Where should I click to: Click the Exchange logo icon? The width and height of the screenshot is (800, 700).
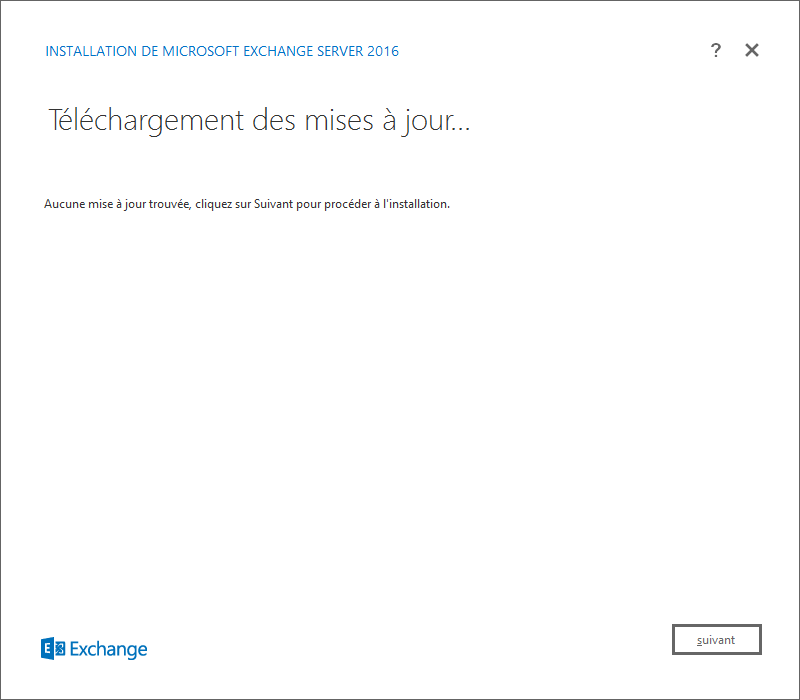[53, 648]
